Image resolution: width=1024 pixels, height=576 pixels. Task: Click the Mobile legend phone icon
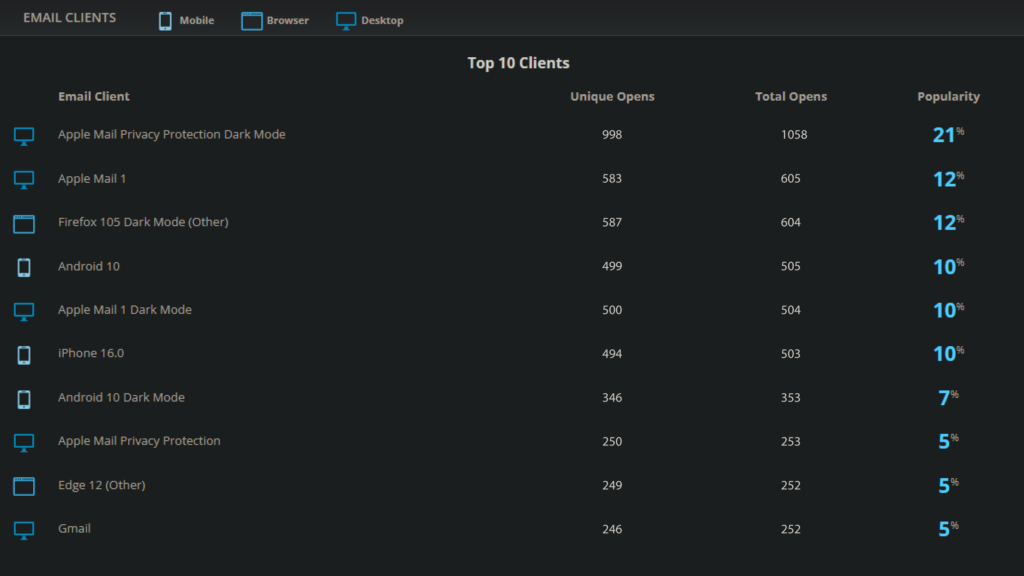coord(165,21)
